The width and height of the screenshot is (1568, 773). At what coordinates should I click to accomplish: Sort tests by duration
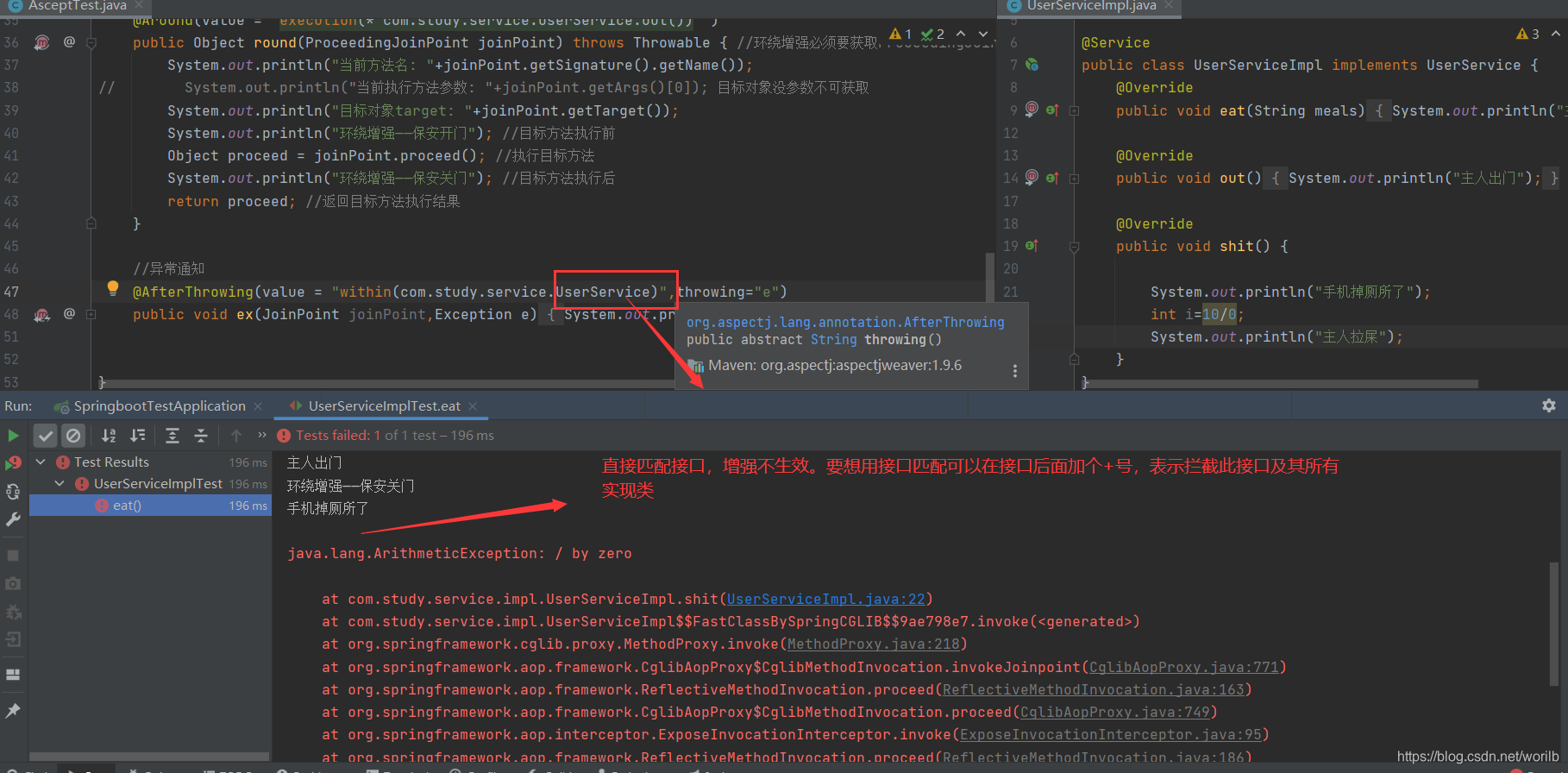(137, 436)
